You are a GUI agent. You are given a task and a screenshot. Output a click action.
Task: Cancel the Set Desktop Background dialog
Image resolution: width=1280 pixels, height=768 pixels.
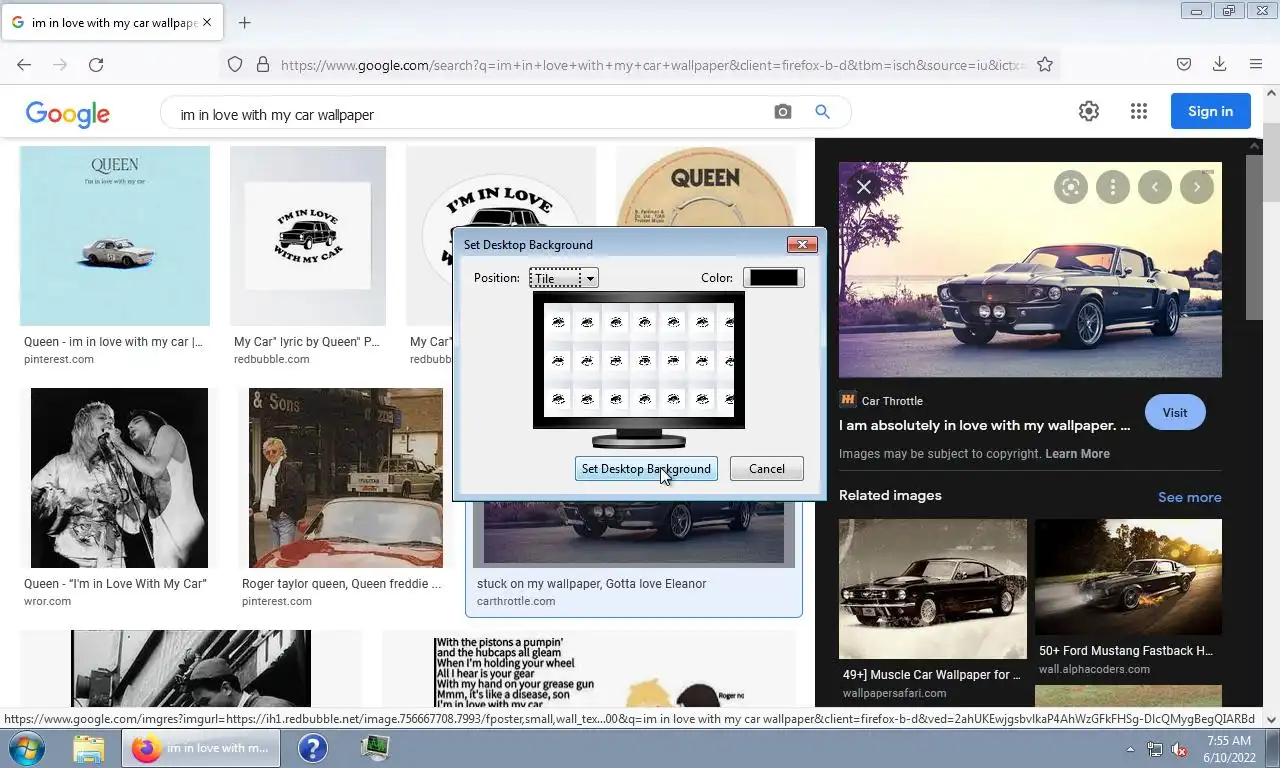[x=767, y=469]
